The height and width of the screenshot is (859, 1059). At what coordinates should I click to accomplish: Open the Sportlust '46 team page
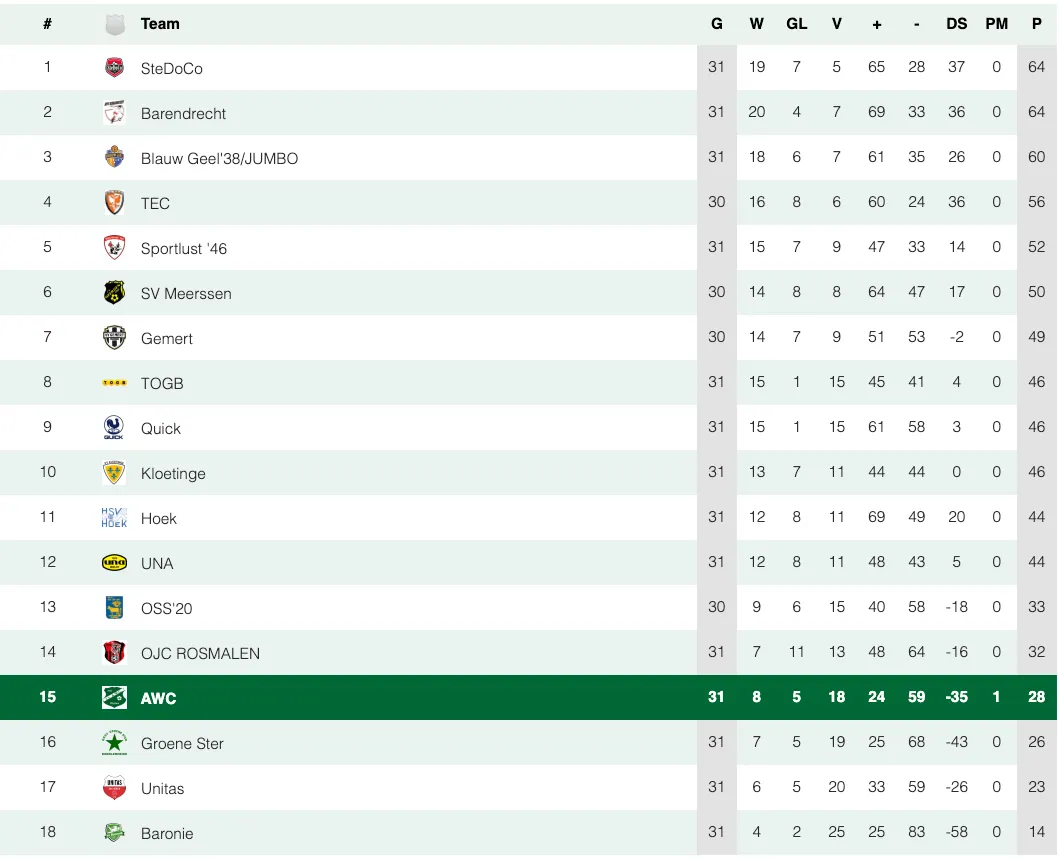click(x=184, y=248)
